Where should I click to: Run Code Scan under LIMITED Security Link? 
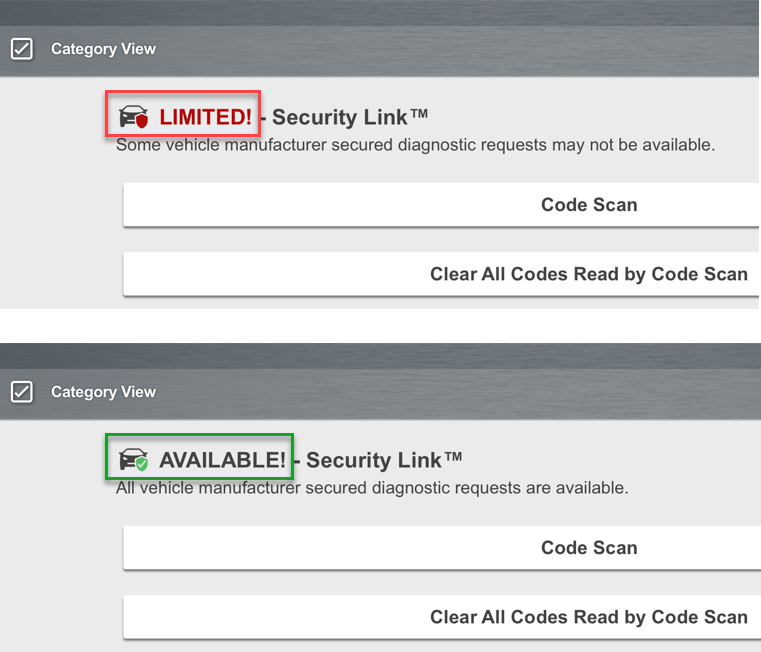point(589,205)
